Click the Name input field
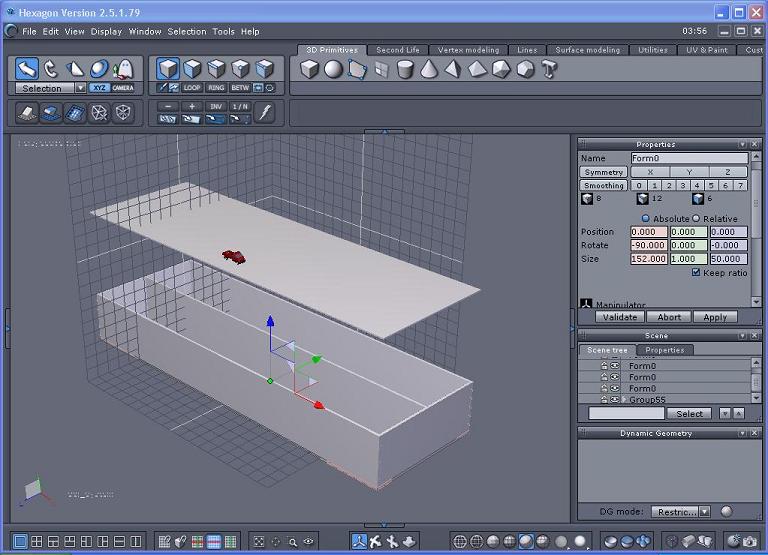Screen dimensions: 768x555 click(x=689, y=158)
